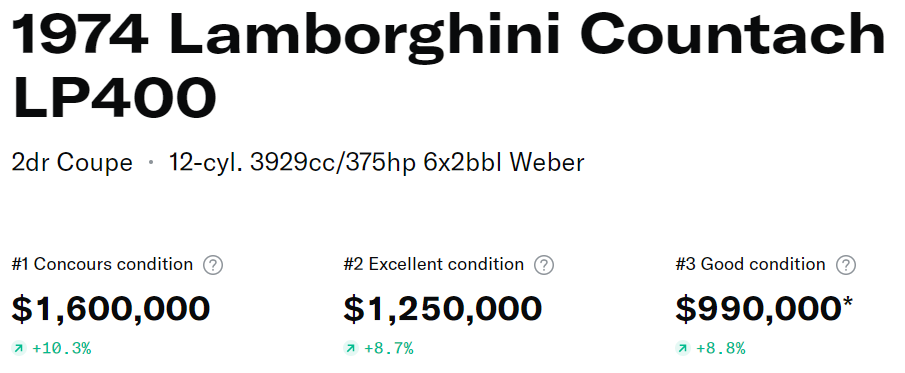
Task: Choose the #3 Good condition label
Action: point(750,264)
